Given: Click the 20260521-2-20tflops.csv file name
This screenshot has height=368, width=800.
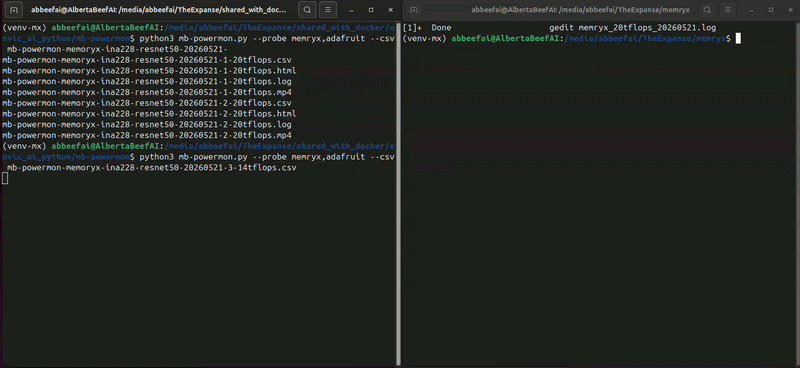Looking at the screenshot, I should click(147, 103).
